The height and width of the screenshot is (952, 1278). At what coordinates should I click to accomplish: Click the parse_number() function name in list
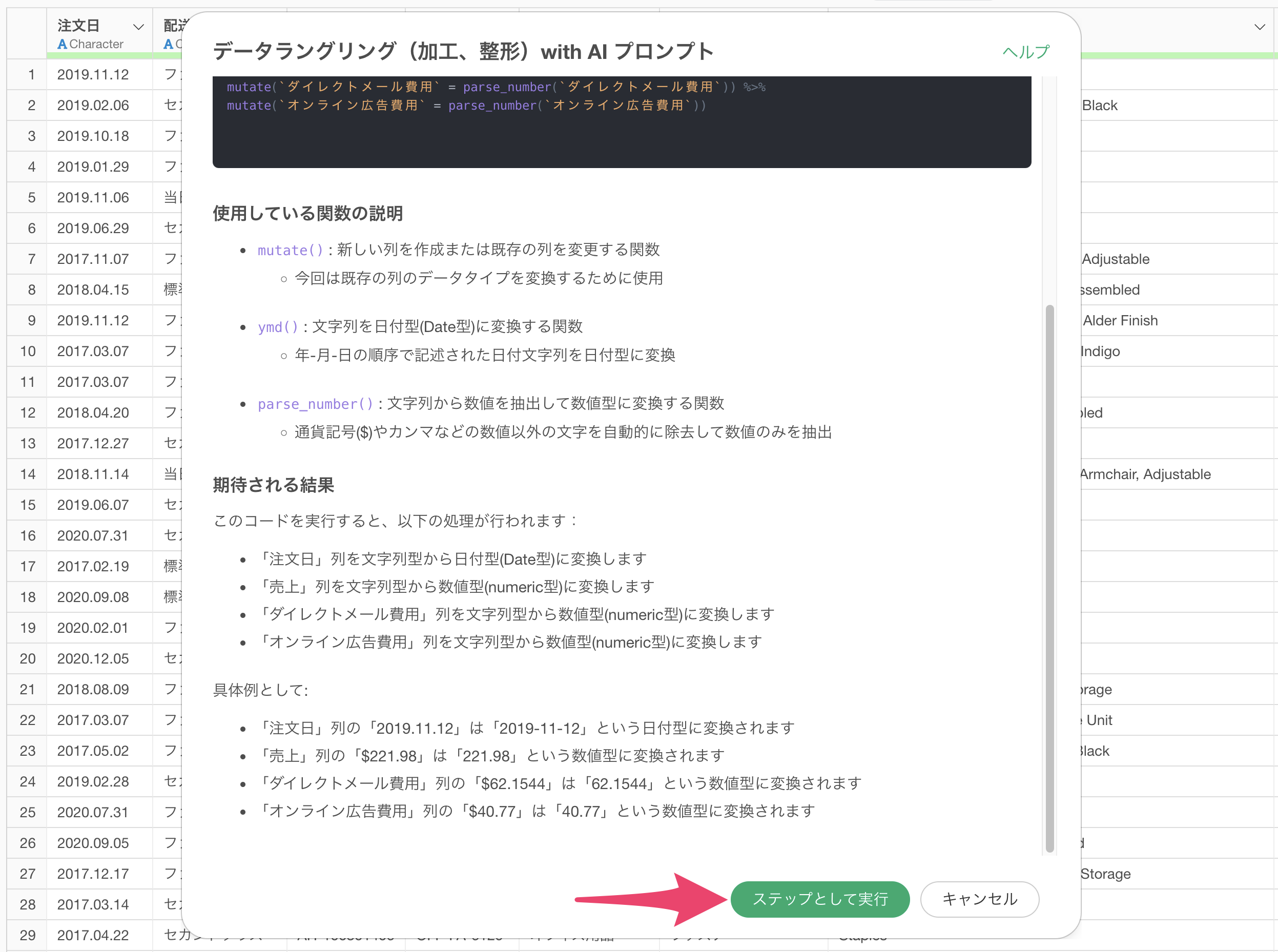[315, 404]
